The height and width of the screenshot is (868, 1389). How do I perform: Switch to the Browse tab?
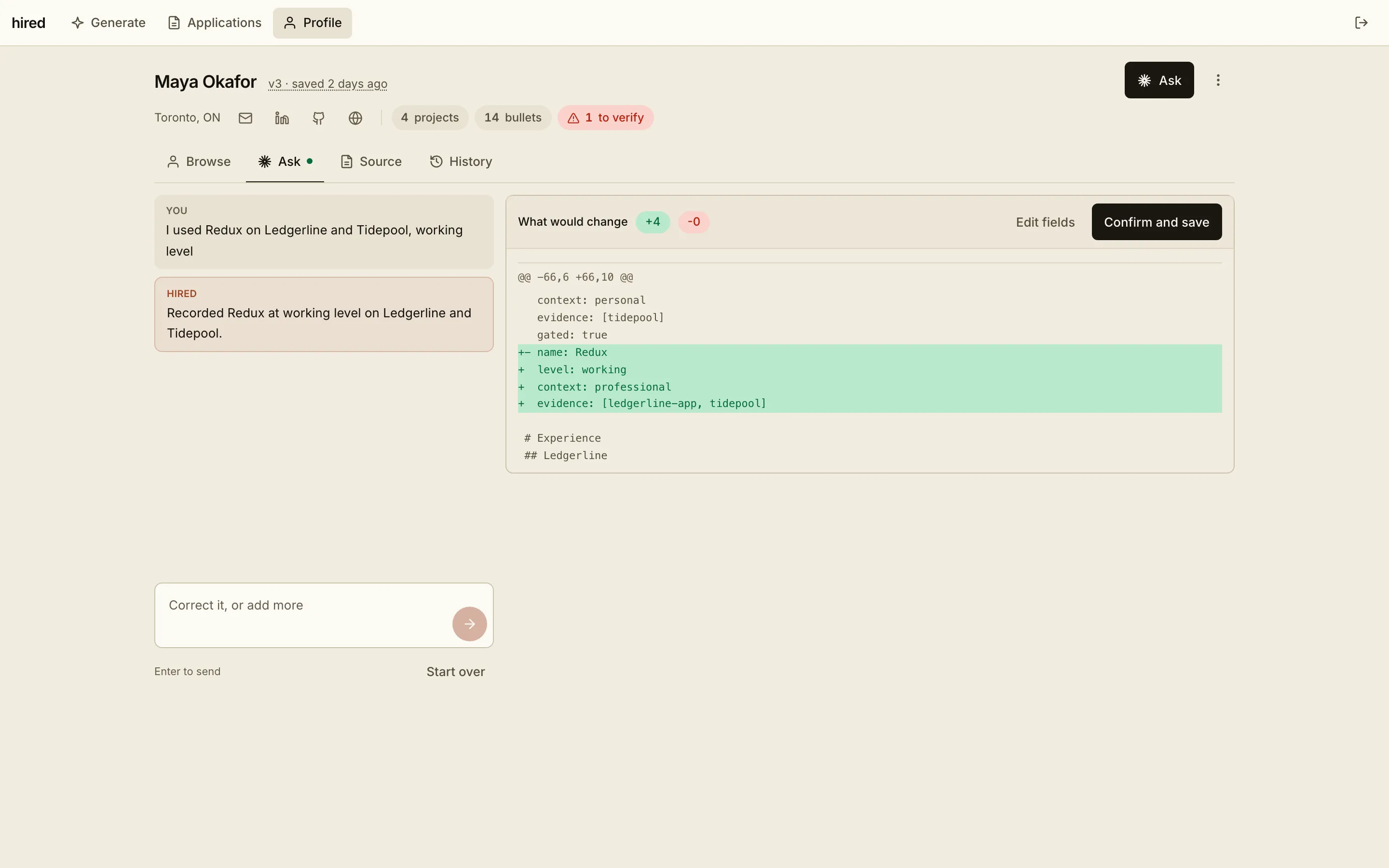(x=199, y=162)
